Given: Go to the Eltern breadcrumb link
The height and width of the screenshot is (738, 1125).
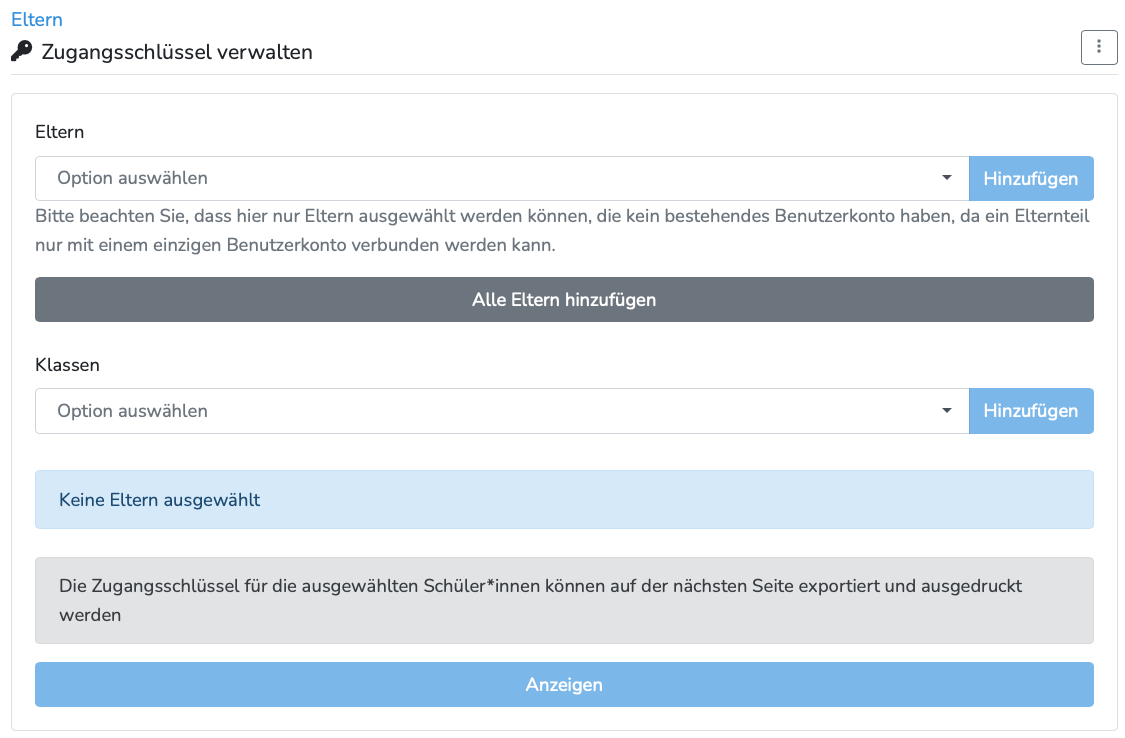Looking at the screenshot, I should 36,19.
